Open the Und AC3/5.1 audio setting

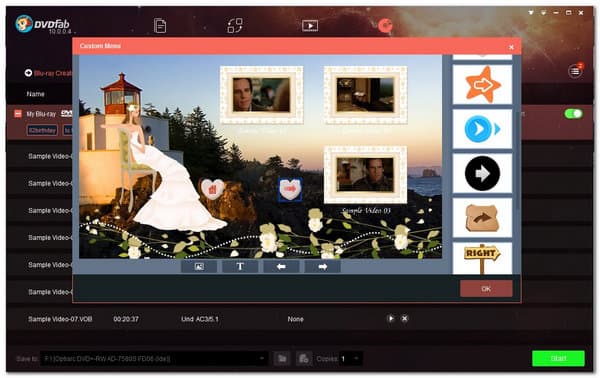(200, 319)
